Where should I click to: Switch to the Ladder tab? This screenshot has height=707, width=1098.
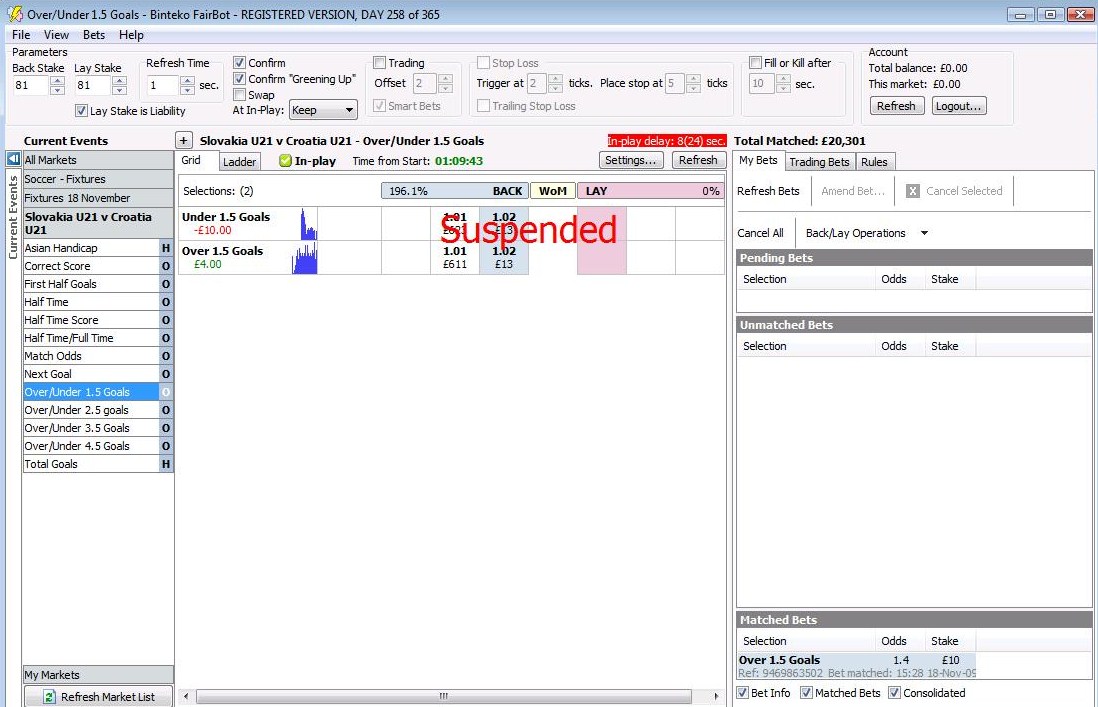[x=239, y=162]
